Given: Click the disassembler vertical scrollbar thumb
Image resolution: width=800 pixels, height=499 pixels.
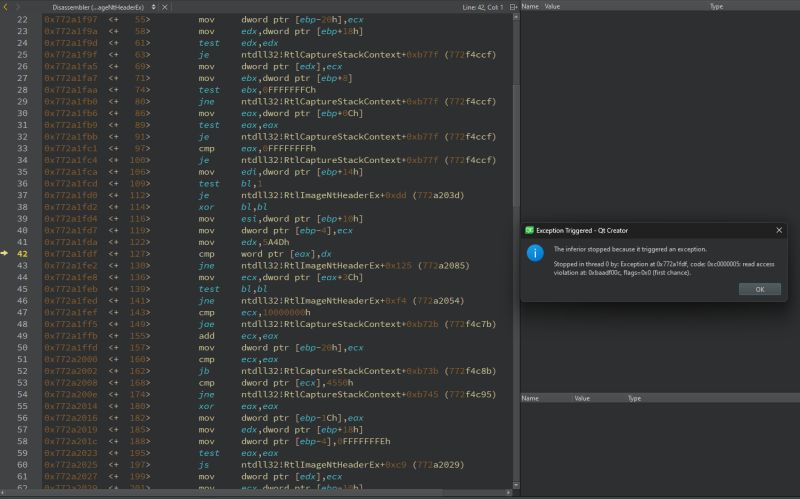Looking at the screenshot, I should click(516, 145).
